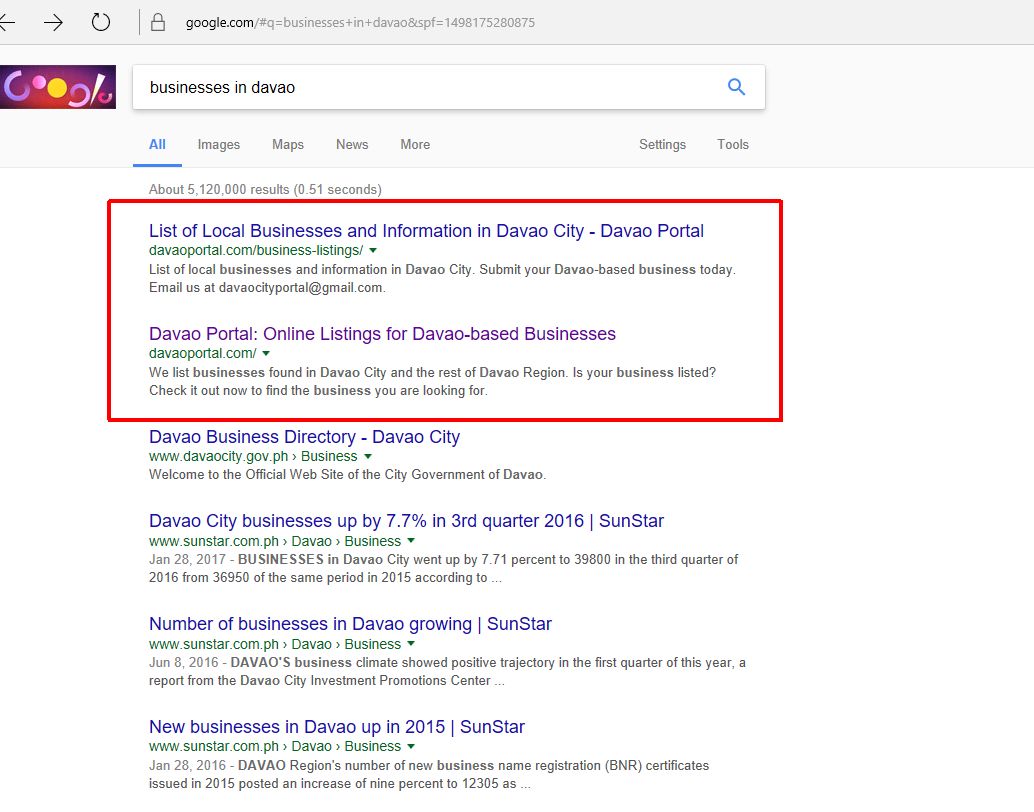Expand dropdown arrow next to www.davaocity.gov.ph URL
The height and width of the screenshot is (812, 1034).
[368, 456]
